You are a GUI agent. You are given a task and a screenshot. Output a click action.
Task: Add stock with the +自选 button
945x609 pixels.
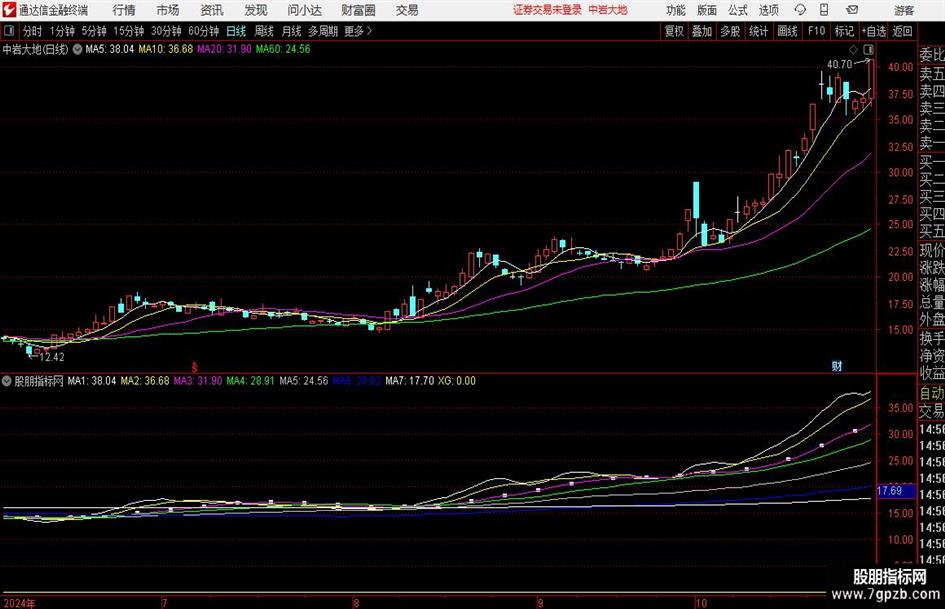[x=873, y=31]
